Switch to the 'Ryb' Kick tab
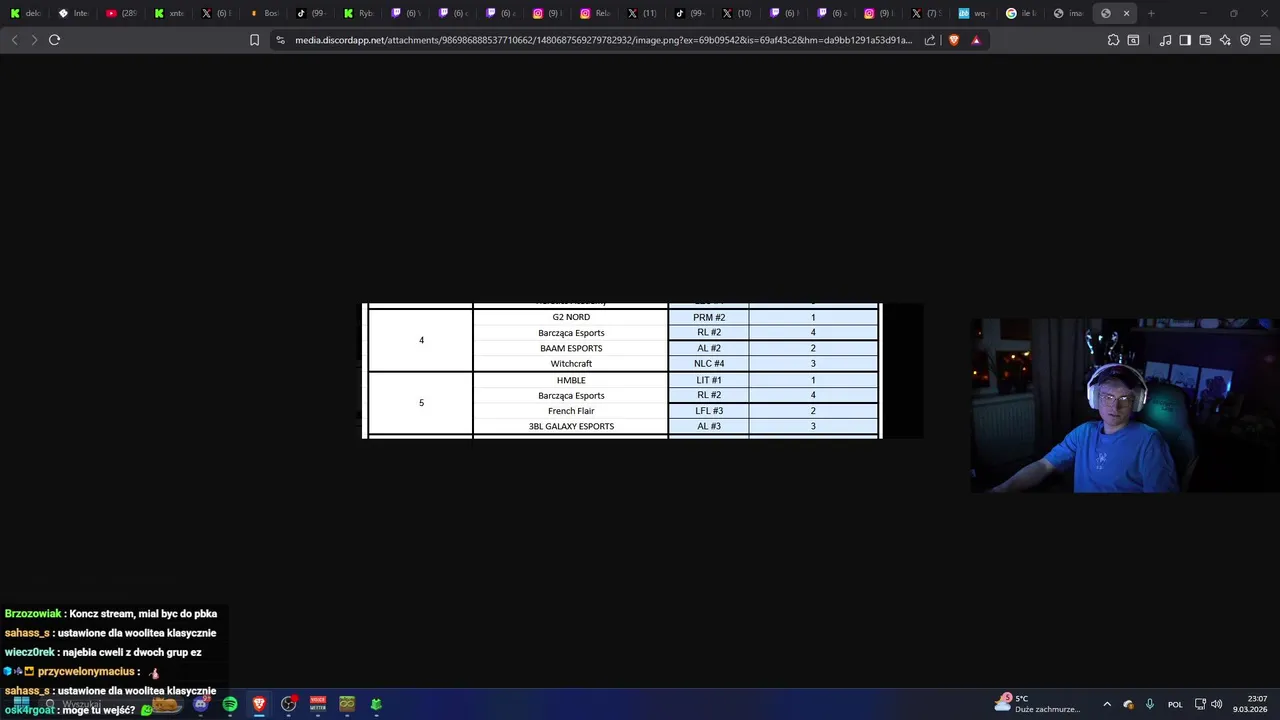This screenshot has height=720, width=1280. pos(358,13)
